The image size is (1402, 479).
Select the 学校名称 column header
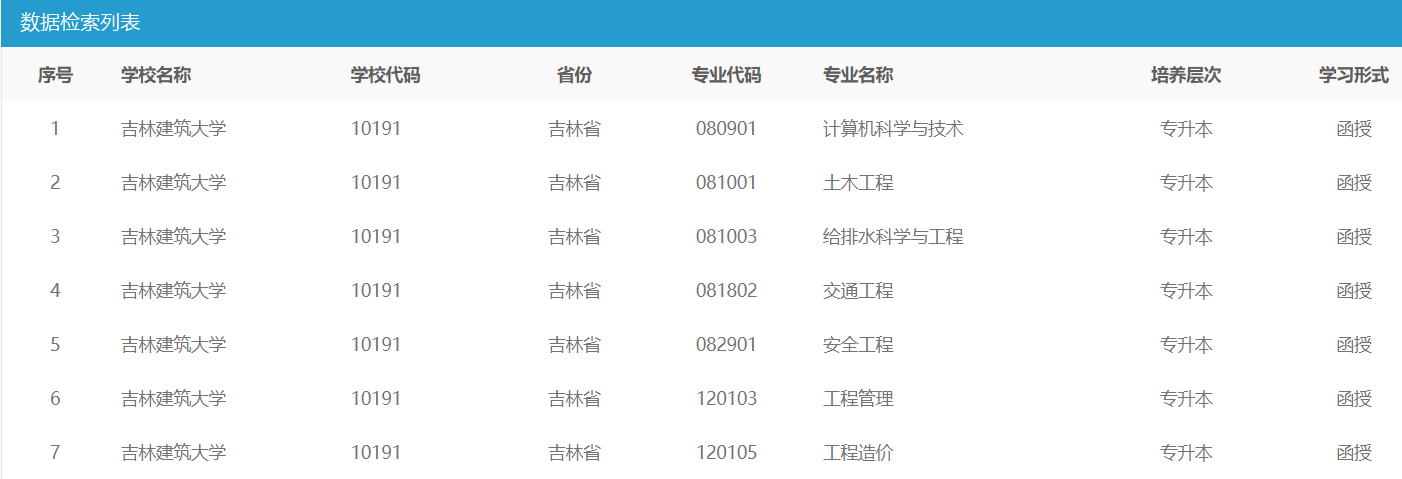click(156, 75)
